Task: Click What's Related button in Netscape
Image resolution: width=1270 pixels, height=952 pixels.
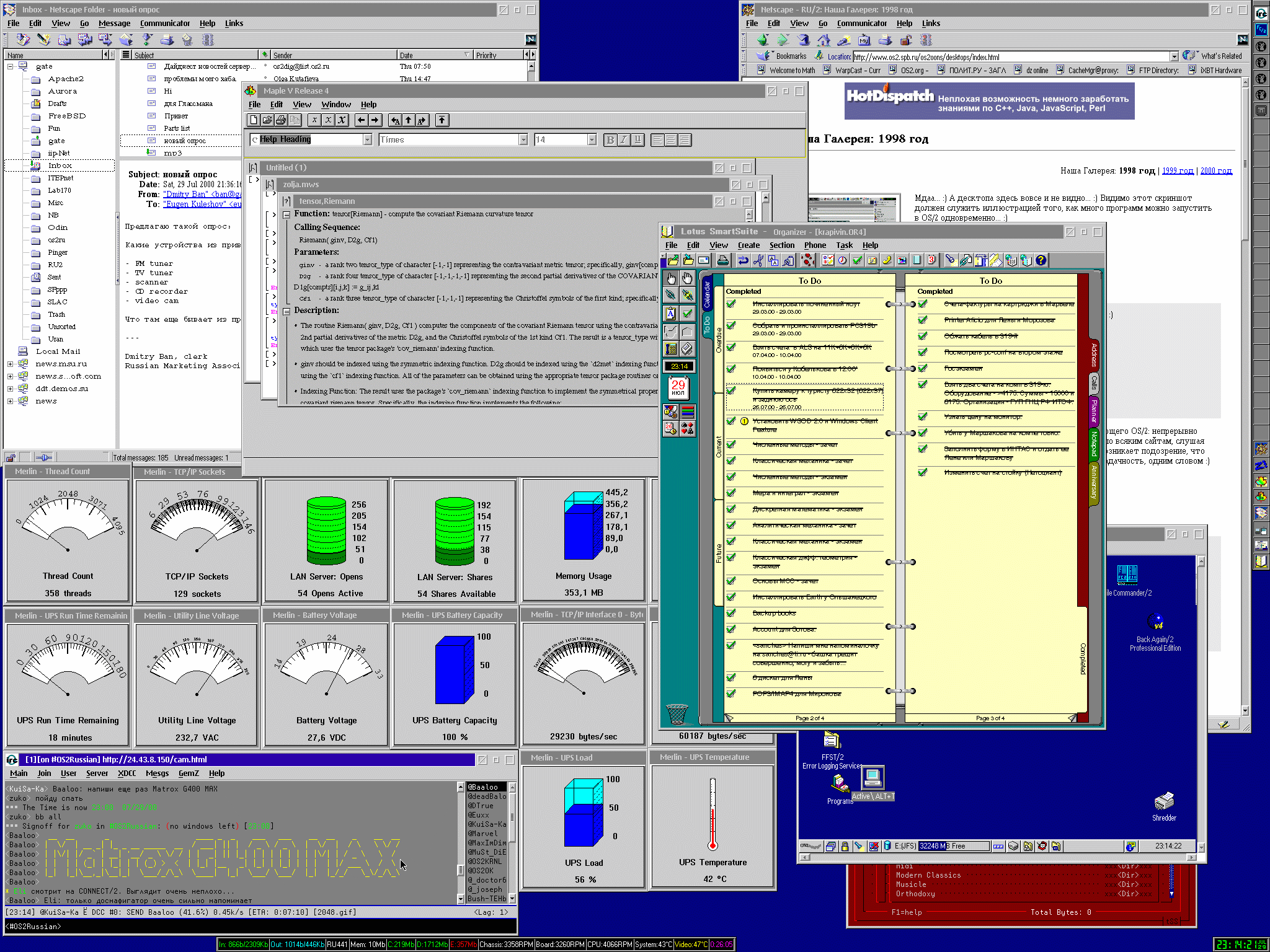Action: tap(1214, 56)
